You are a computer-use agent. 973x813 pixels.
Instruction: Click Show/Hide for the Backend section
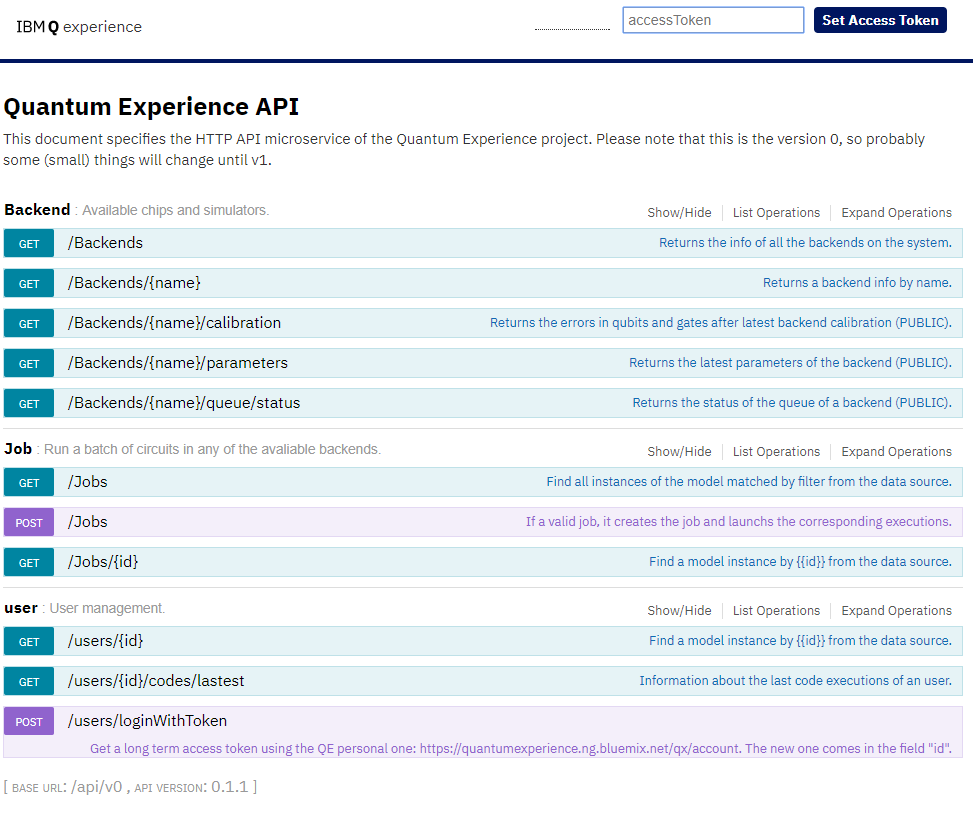[679, 212]
